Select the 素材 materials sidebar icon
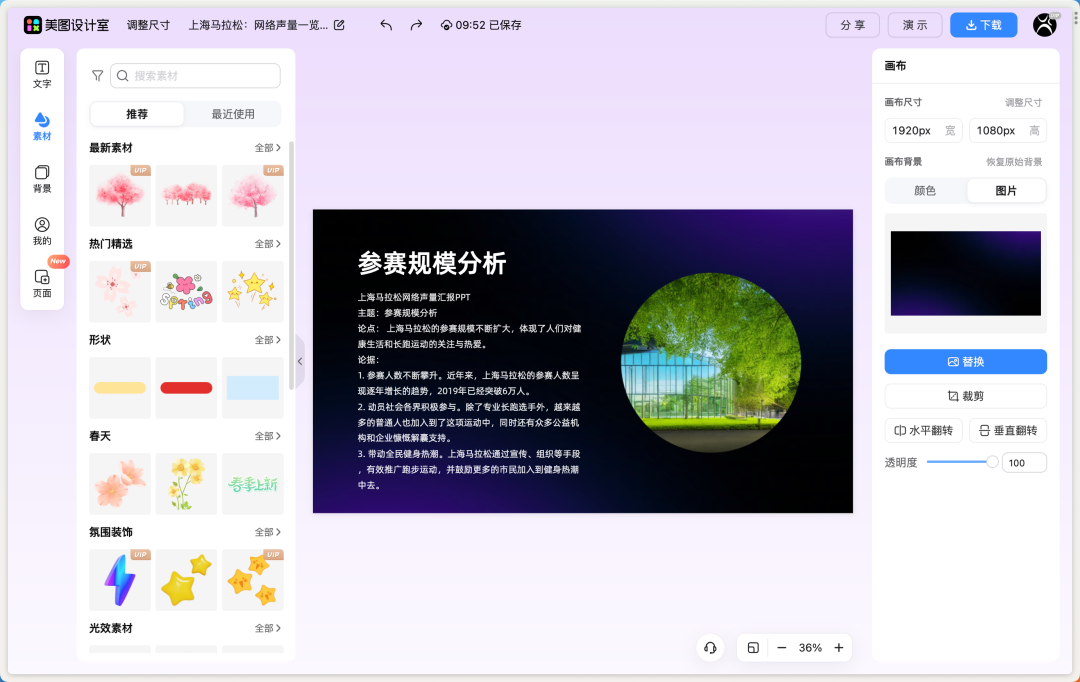The image size is (1080, 682). [42, 127]
